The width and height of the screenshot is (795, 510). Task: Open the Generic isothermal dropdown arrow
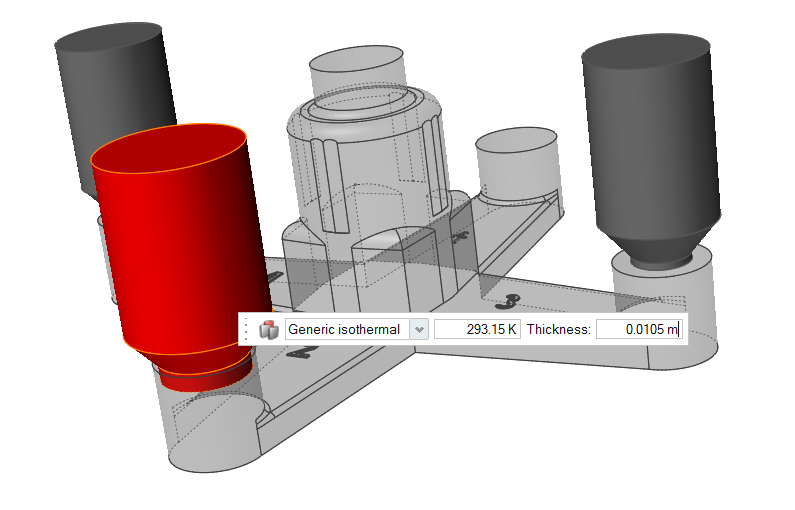pos(419,330)
